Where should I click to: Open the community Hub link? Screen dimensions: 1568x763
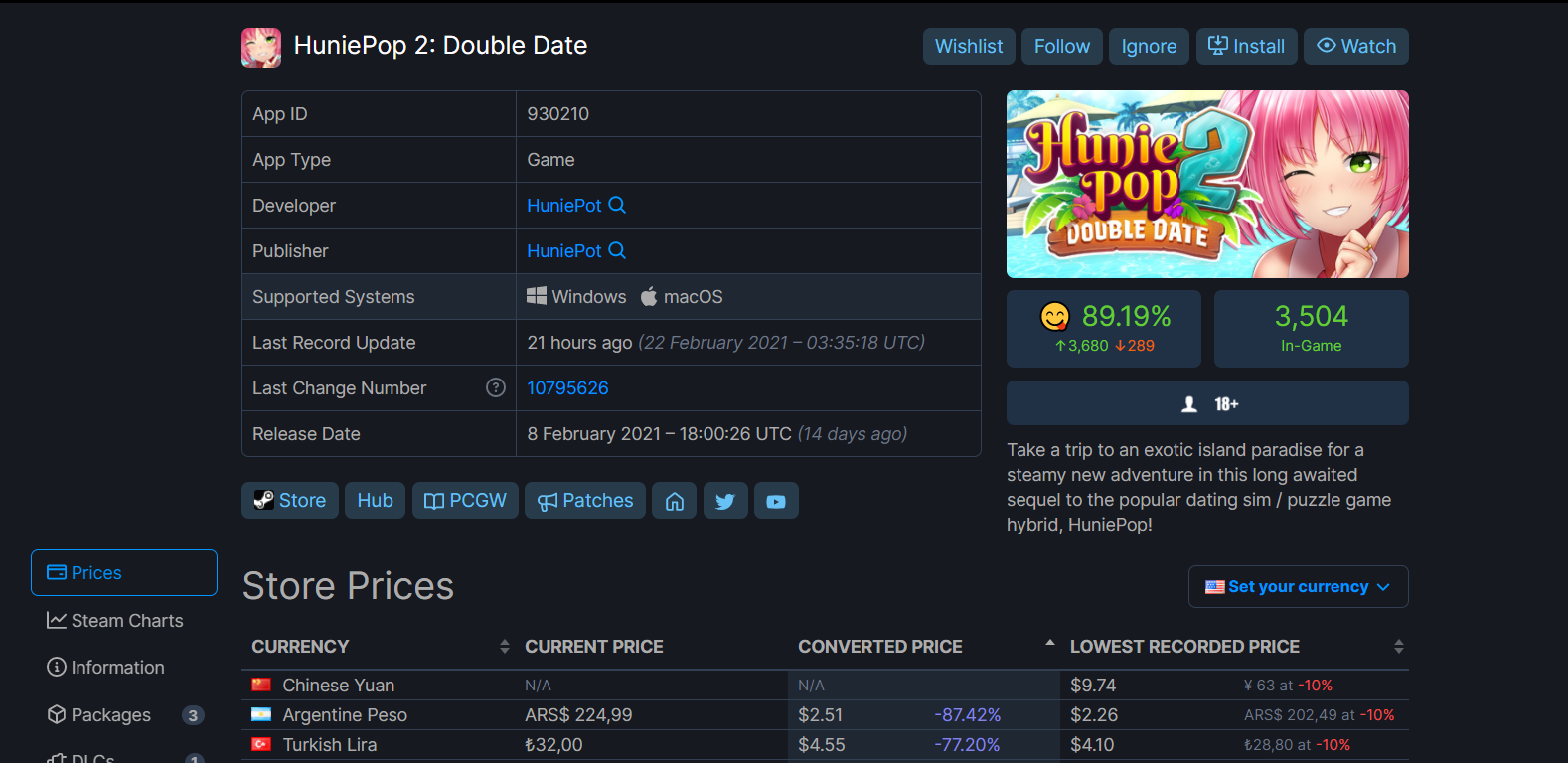pyautogui.click(x=376, y=501)
